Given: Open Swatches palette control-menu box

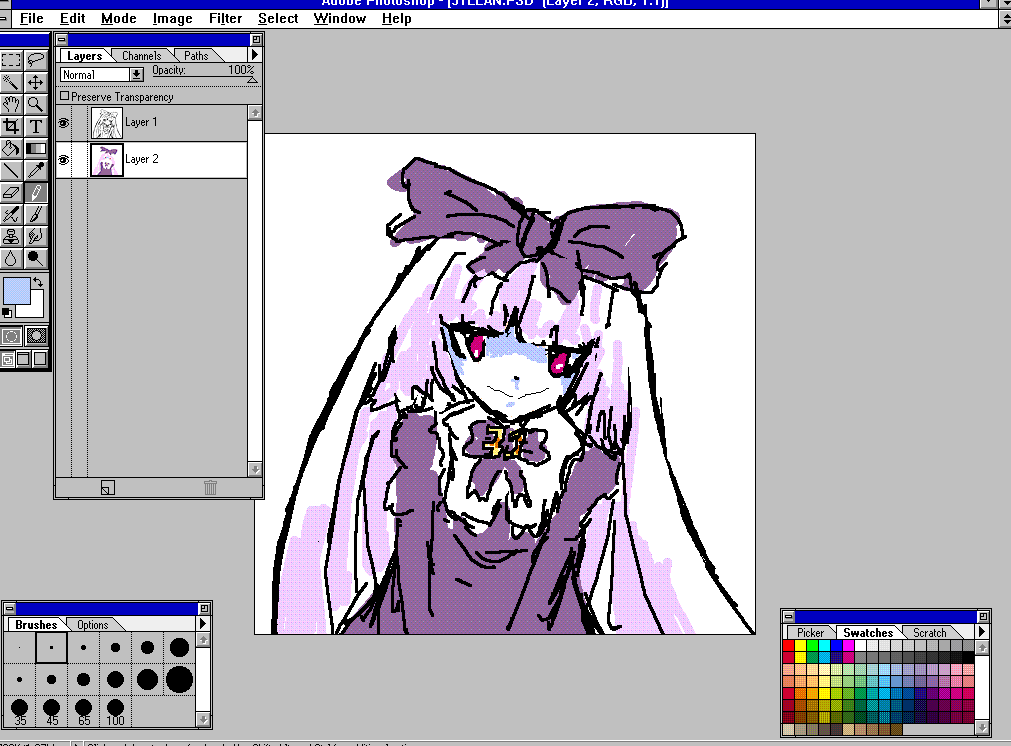Looking at the screenshot, I should click(x=788, y=616).
